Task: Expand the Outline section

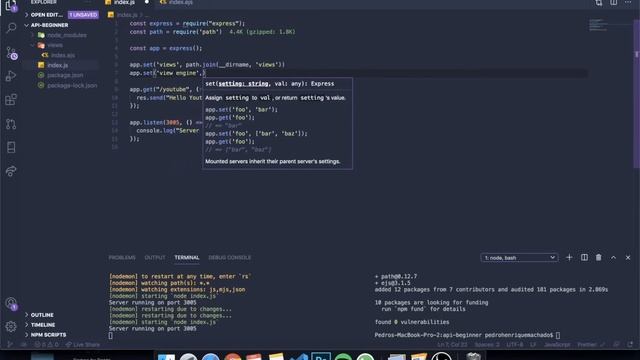Action: (x=42, y=315)
